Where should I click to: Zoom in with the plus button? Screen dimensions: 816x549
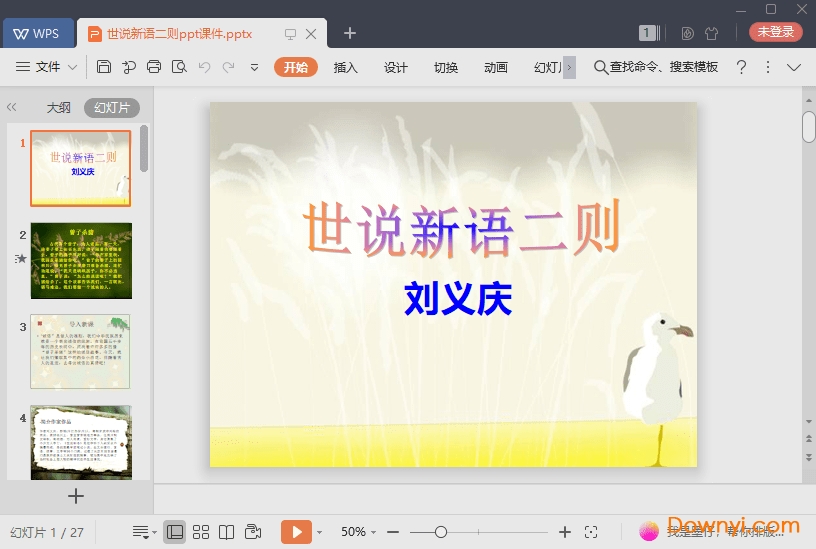(565, 532)
